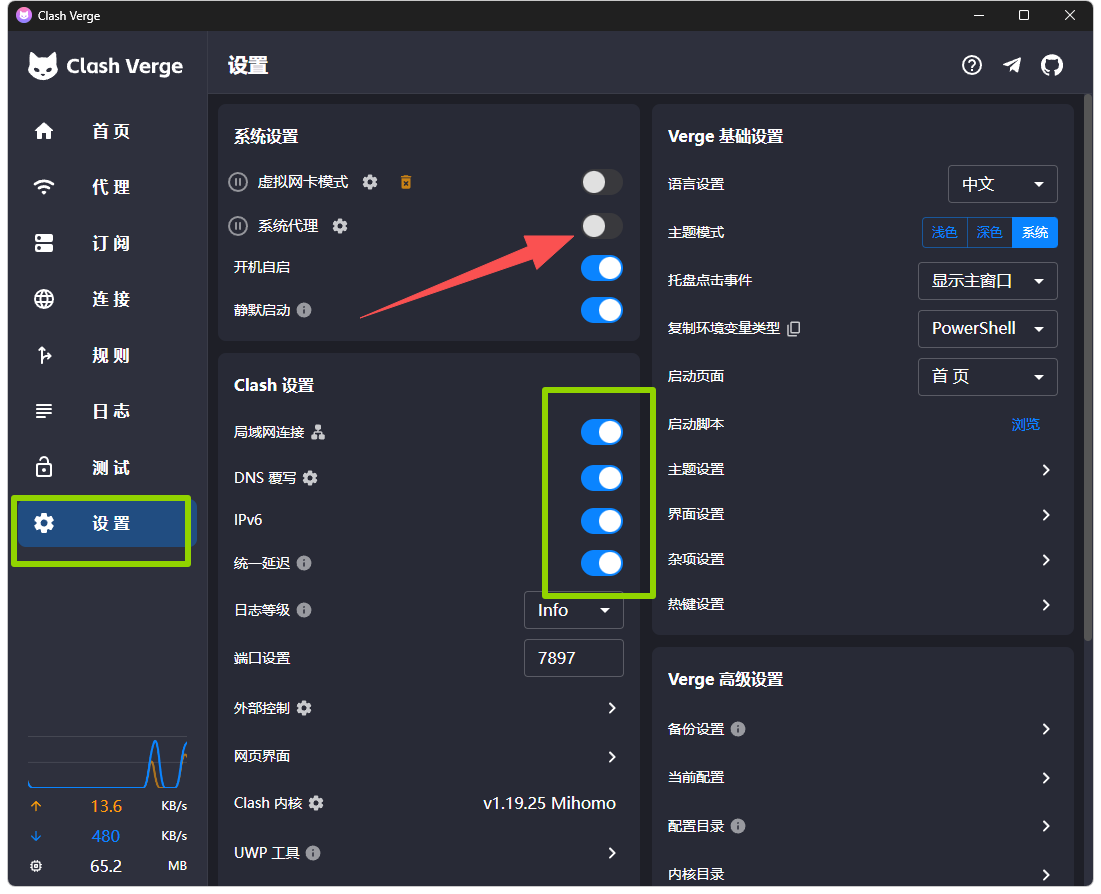Disable auto start on boot (开机自启) toggle

tap(602, 268)
